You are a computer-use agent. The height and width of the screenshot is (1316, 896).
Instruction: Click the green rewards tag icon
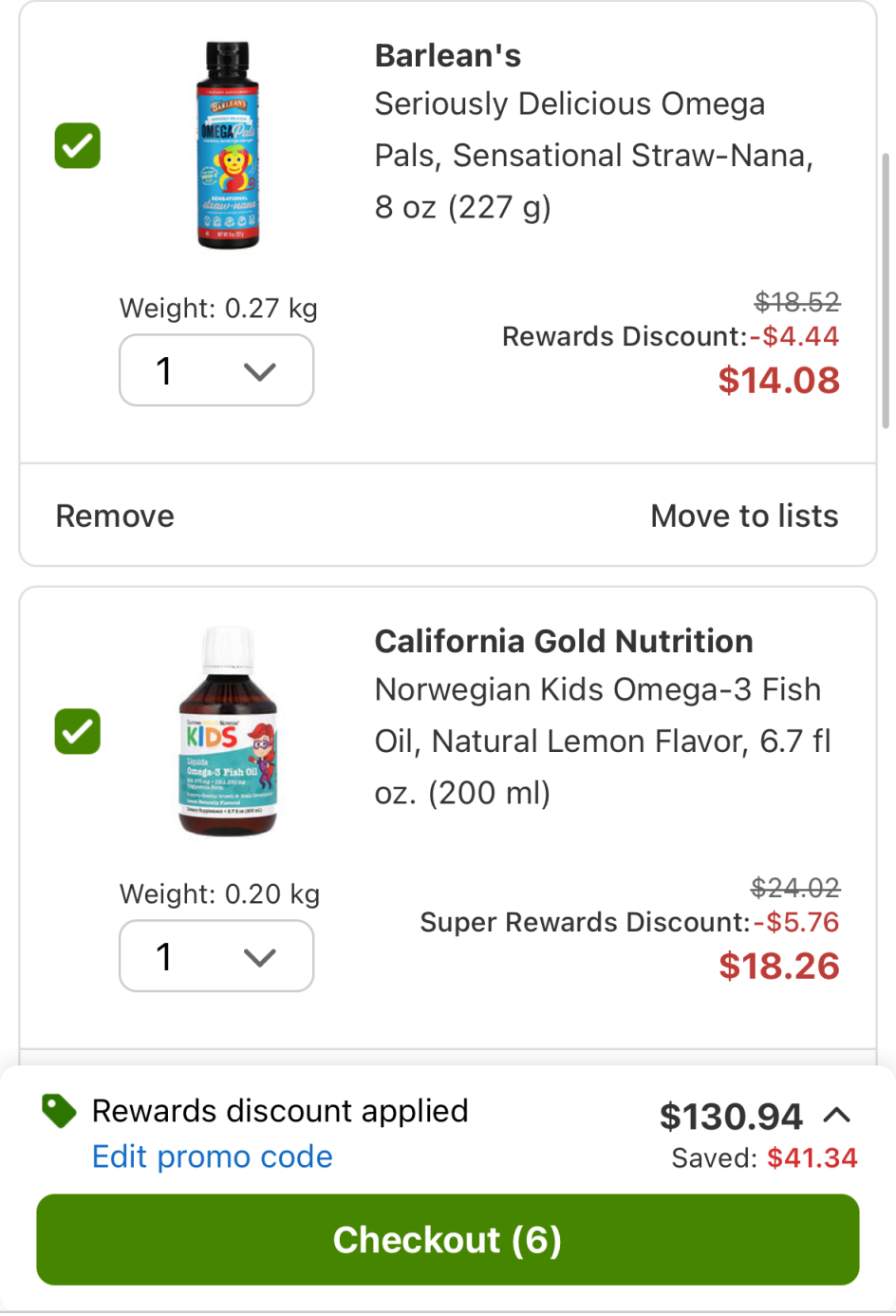pyautogui.click(x=59, y=1111)
